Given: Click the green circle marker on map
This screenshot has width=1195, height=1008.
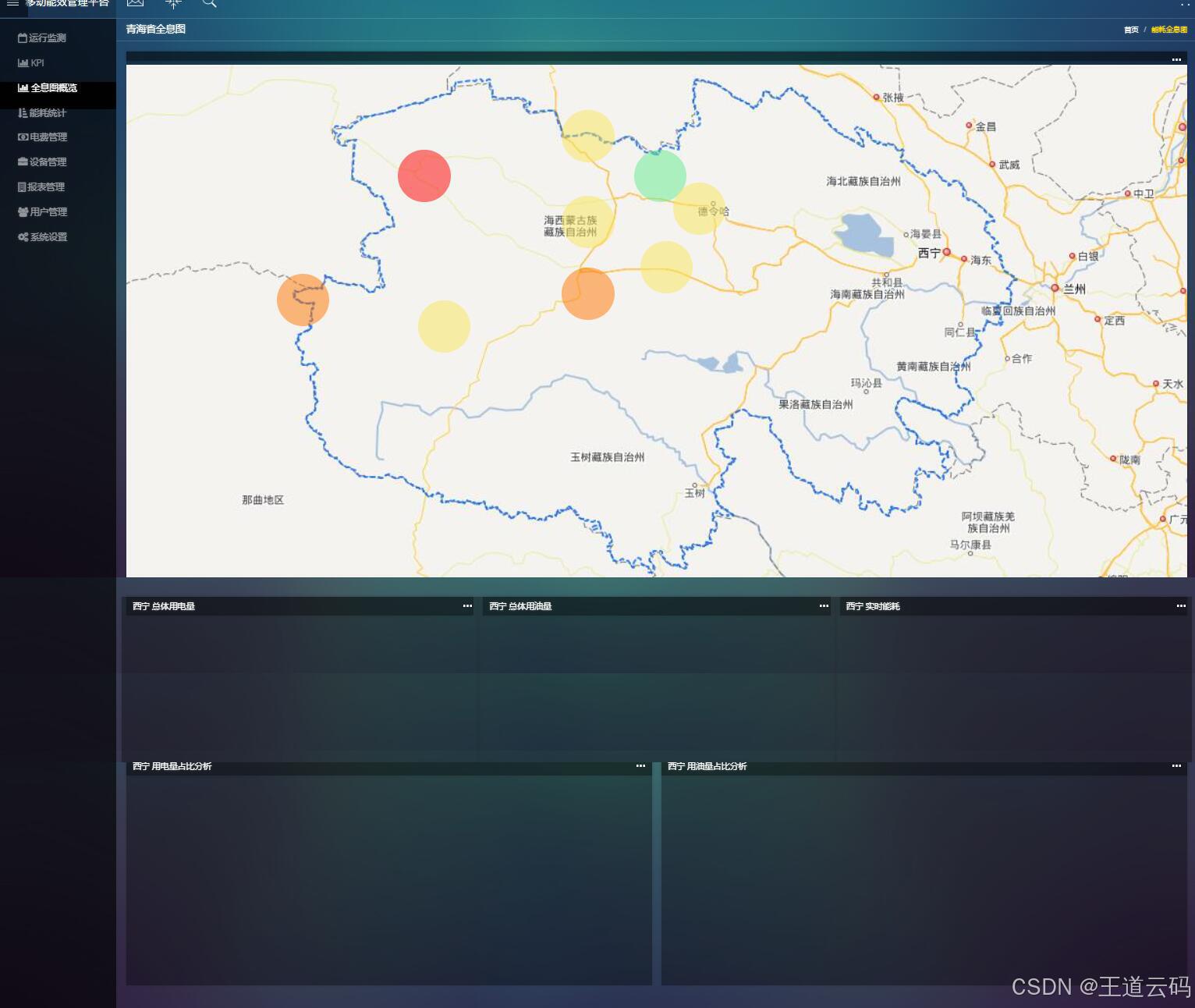Looking at the screenshot, I should [660, 176].
